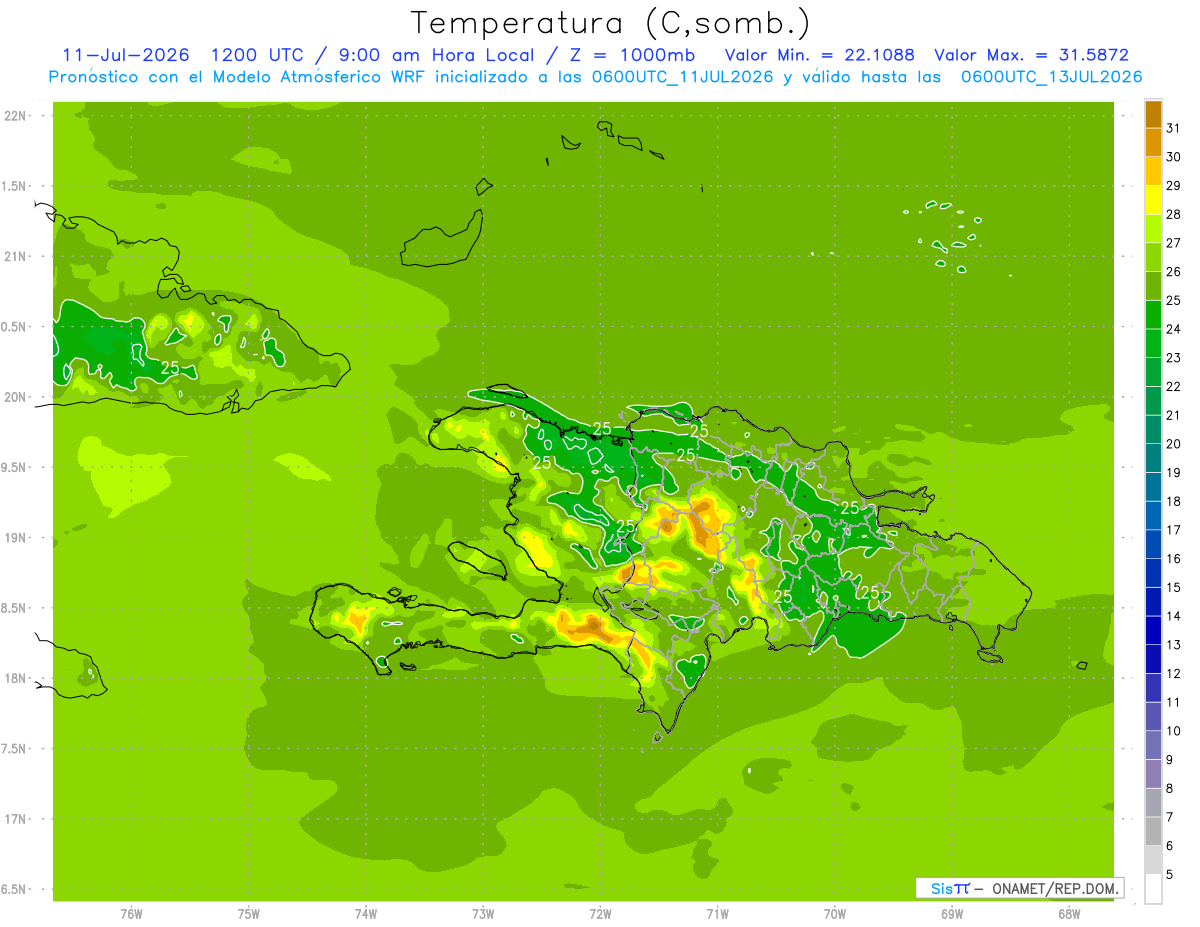Click the "72W" longitude label
This screenshot has height=927, width=1200.
[x=600, y=914]
